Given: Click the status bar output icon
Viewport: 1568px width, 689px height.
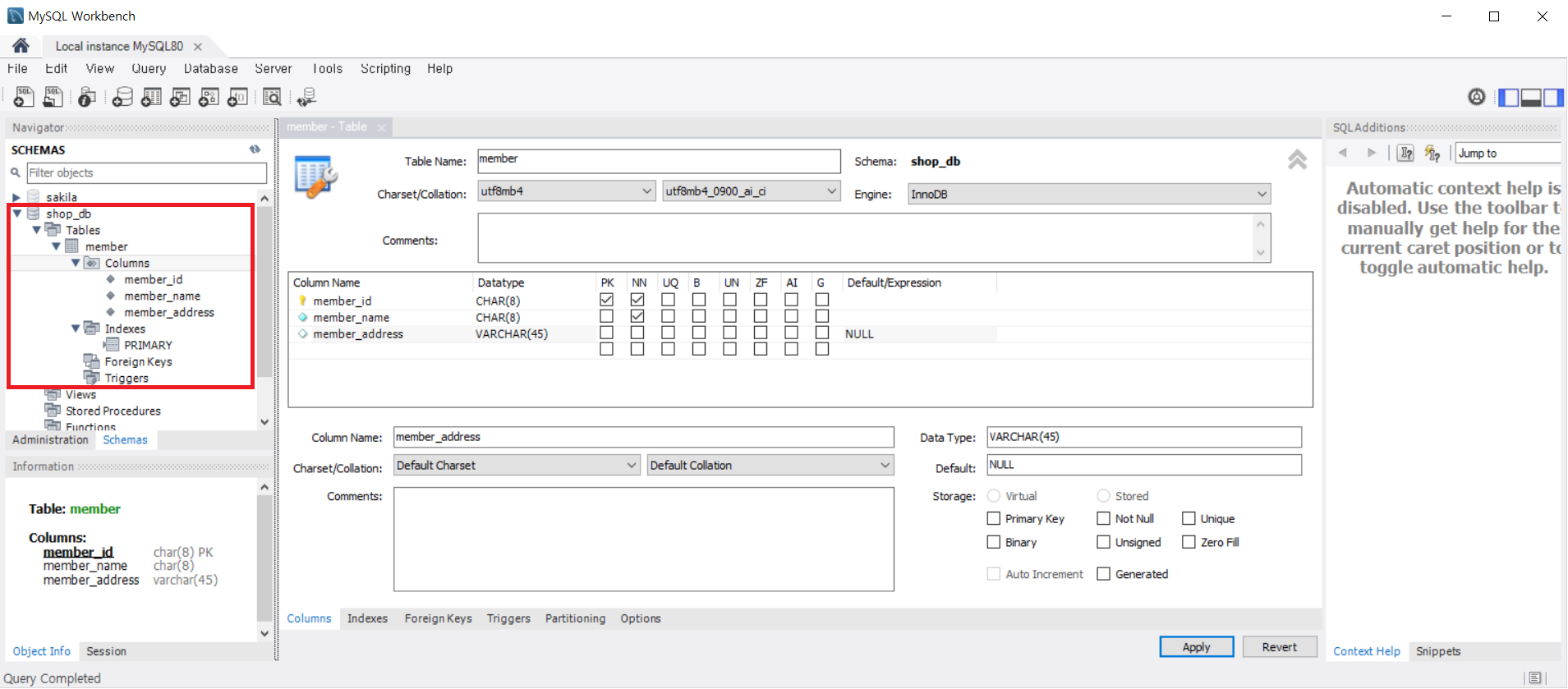Looking at the screenshot, I should pos(1534,678).
